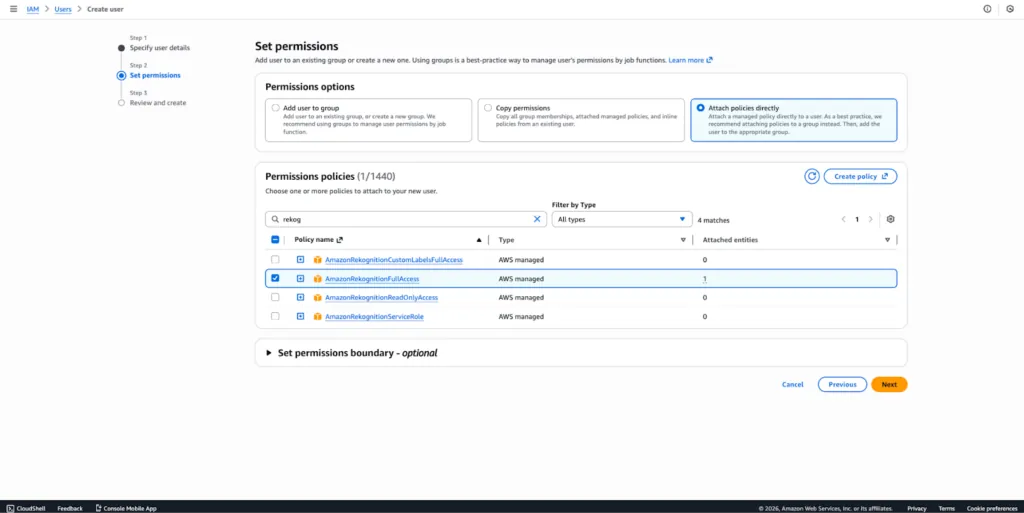Click the search magnifier icon

(x=276, y=219)
